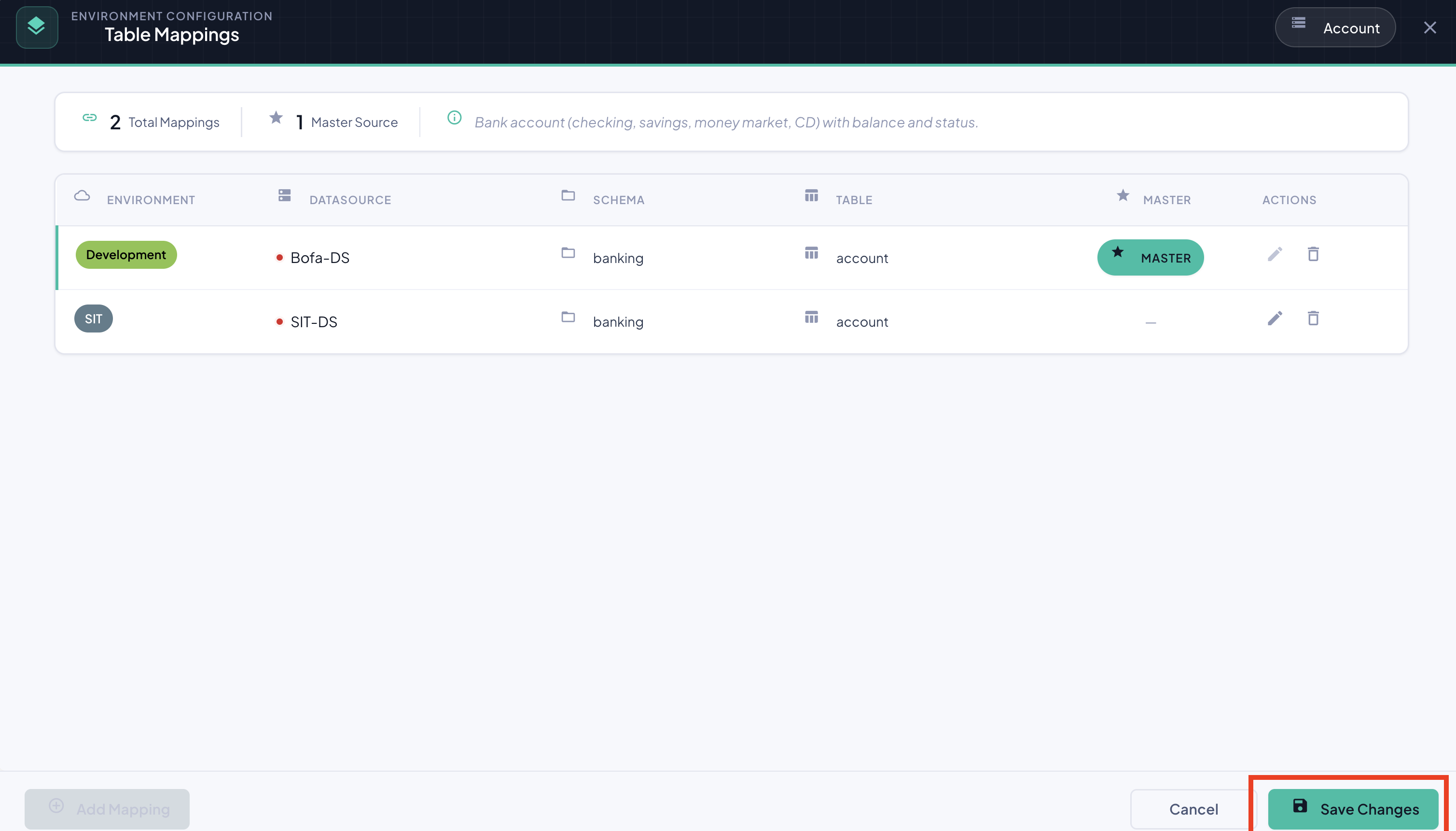Cancel the table mapping changes
Screen dimensions: 1456x831
[1193, 809]
